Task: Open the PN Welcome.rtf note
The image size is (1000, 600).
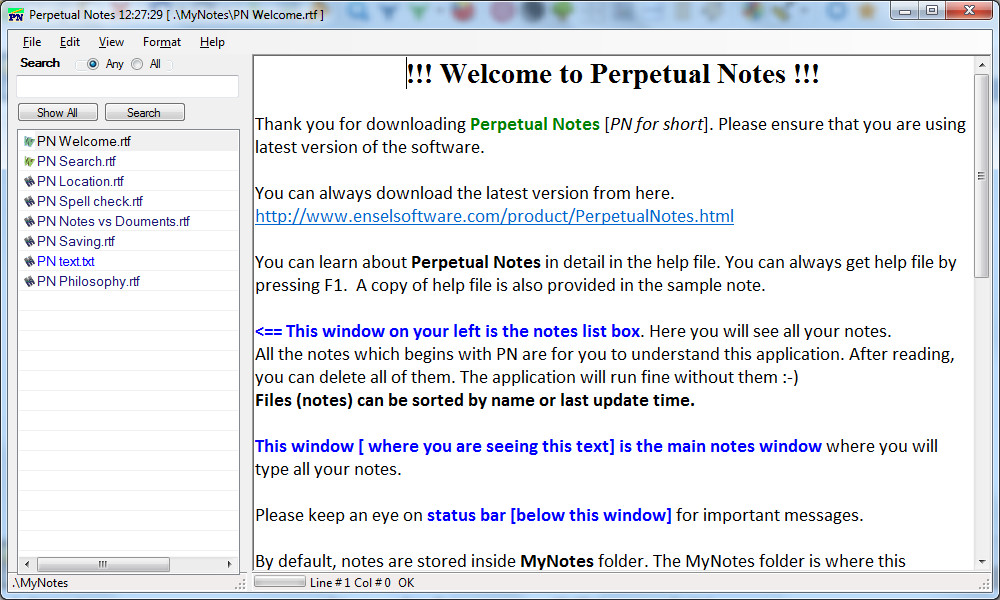Action: click(x=84, y=142)
